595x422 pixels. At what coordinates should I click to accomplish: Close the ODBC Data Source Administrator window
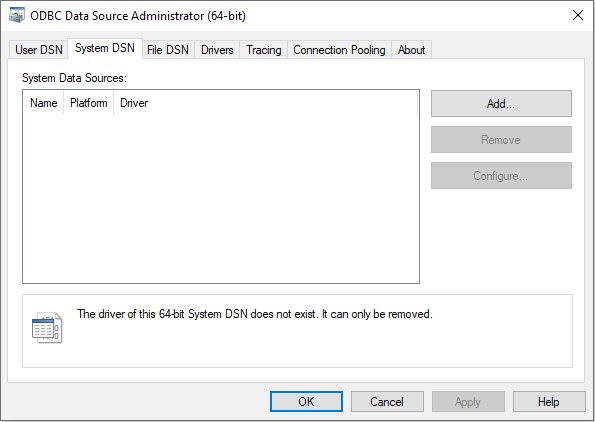coord(578,15)
